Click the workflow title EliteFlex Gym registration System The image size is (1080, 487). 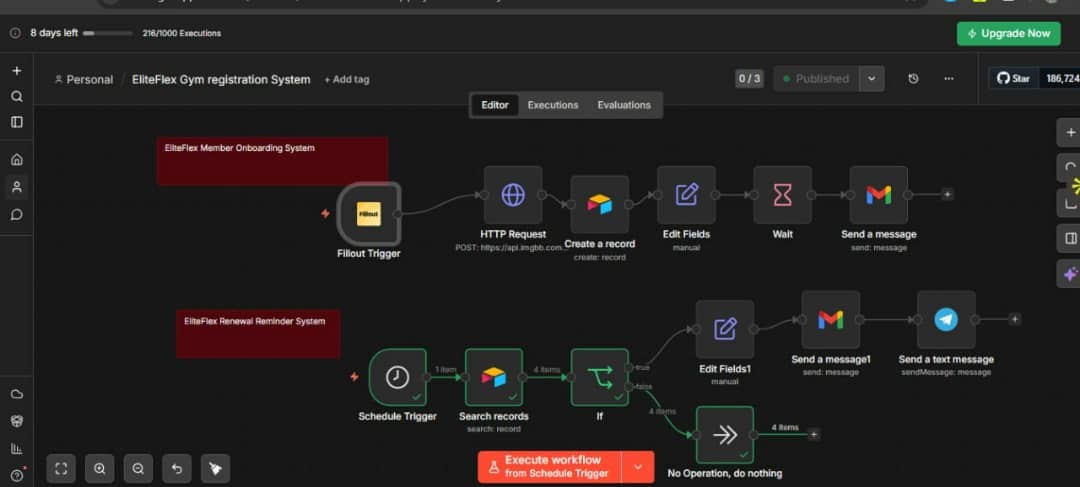[221, 79]
